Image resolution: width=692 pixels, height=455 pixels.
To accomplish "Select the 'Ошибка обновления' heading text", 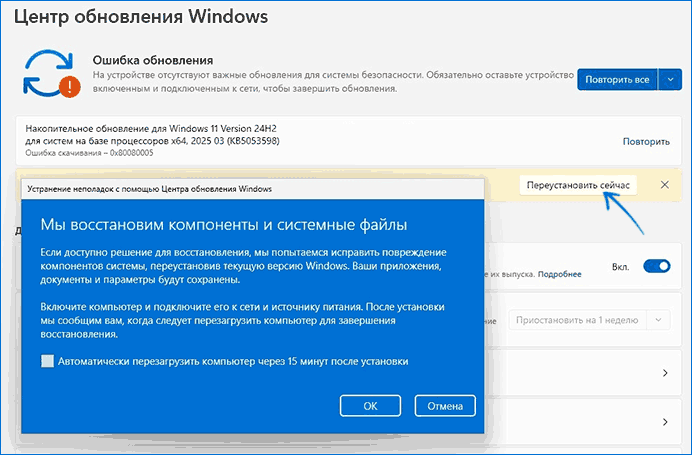I will 153,60.
